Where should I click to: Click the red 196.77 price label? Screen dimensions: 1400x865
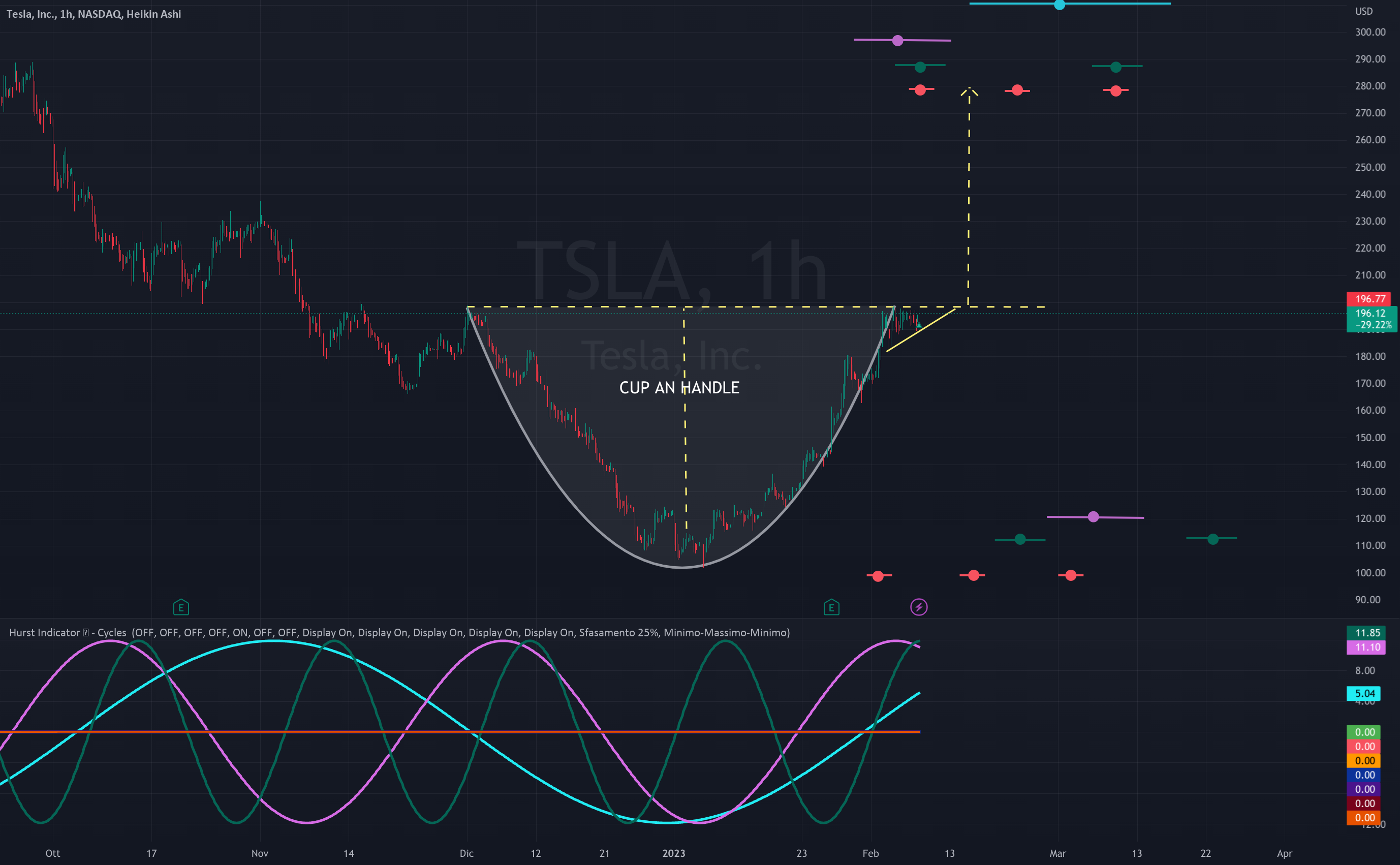pyautogui.click(x=1370, y=299)
